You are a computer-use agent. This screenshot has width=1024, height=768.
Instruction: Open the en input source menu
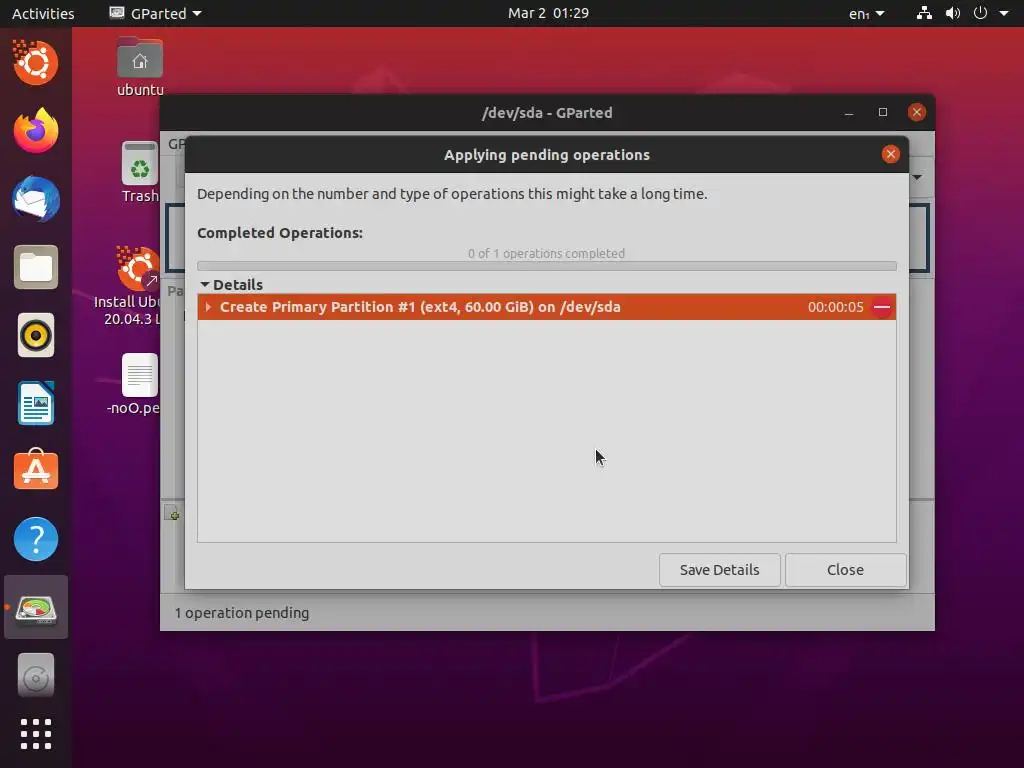[x=866, y=13]
